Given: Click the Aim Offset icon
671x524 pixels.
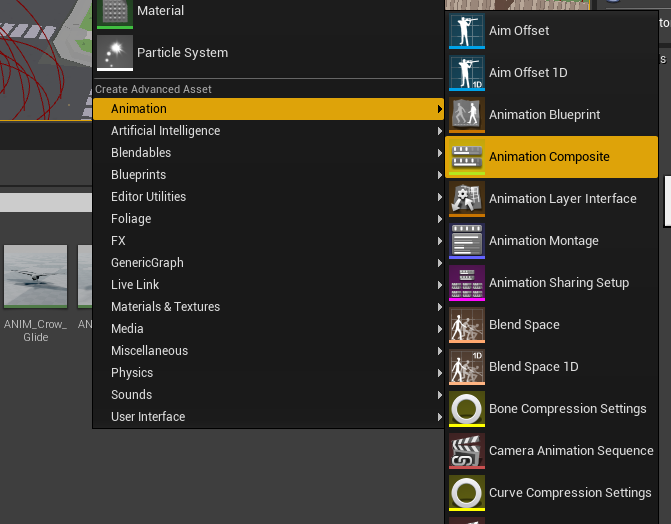Looking at the screenshot, I should (466, 31).
